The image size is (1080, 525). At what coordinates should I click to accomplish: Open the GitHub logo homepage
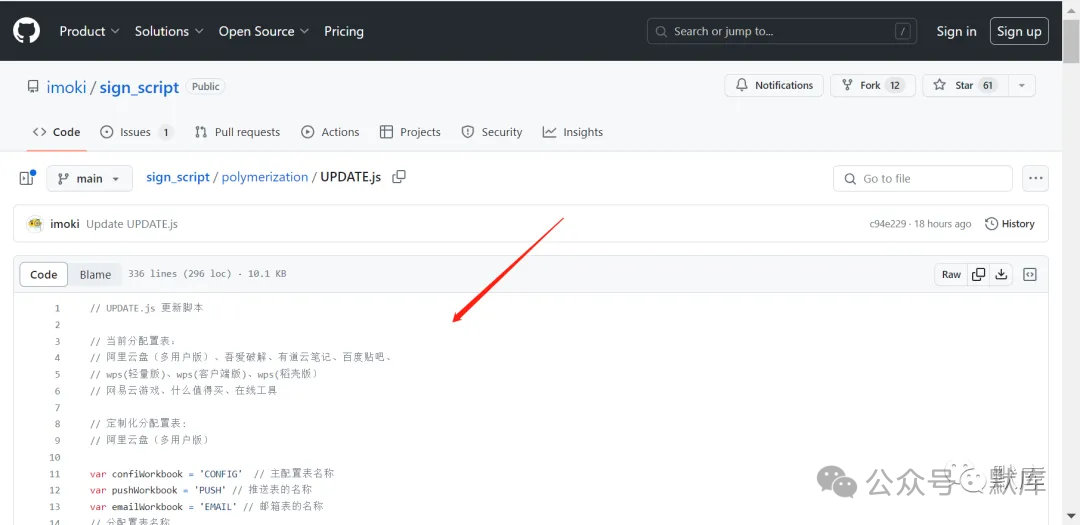26,31
